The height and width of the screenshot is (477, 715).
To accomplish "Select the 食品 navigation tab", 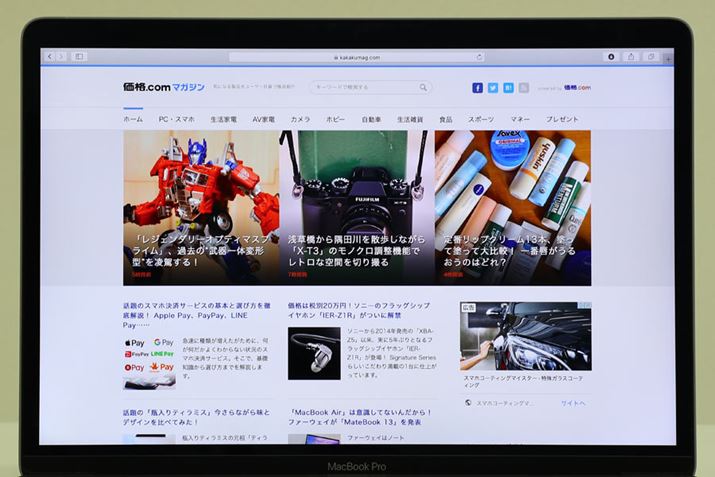I will point(446,119).
